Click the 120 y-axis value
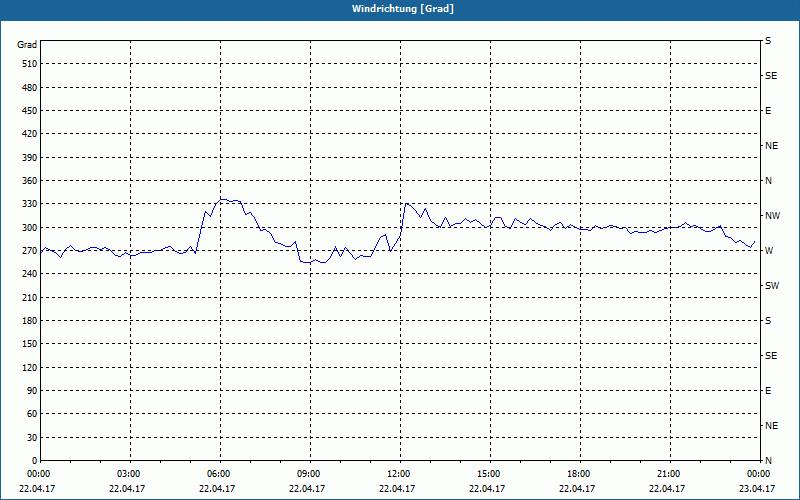The height and width of the screenshot is (500, 800). click(x=29, y=367)
